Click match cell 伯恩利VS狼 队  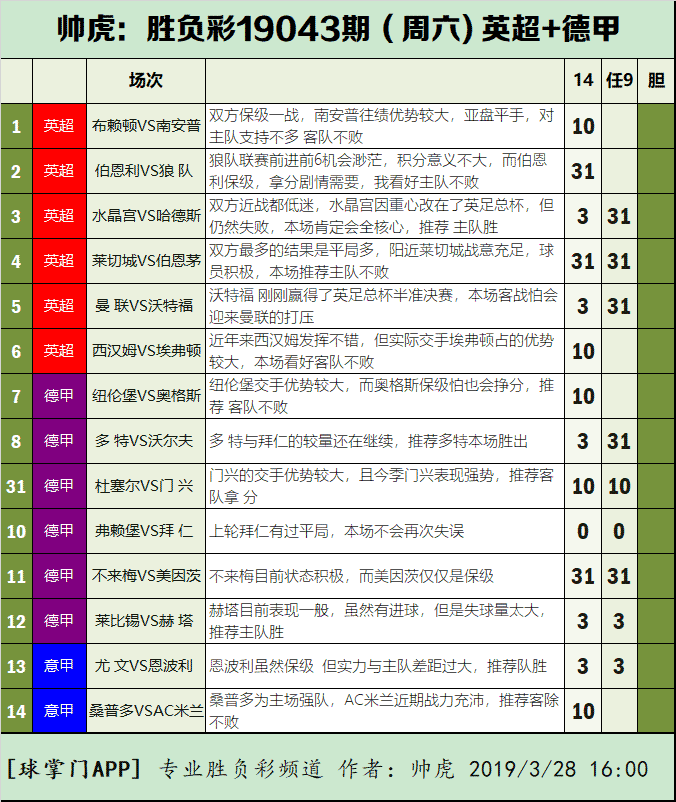coord(146,171)
